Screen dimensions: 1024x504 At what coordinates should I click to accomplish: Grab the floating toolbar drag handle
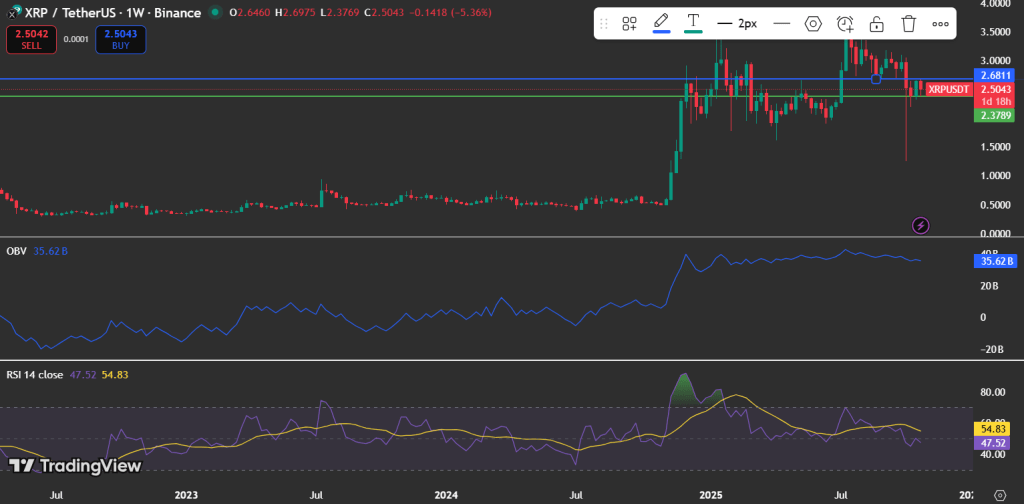point(603,24)
